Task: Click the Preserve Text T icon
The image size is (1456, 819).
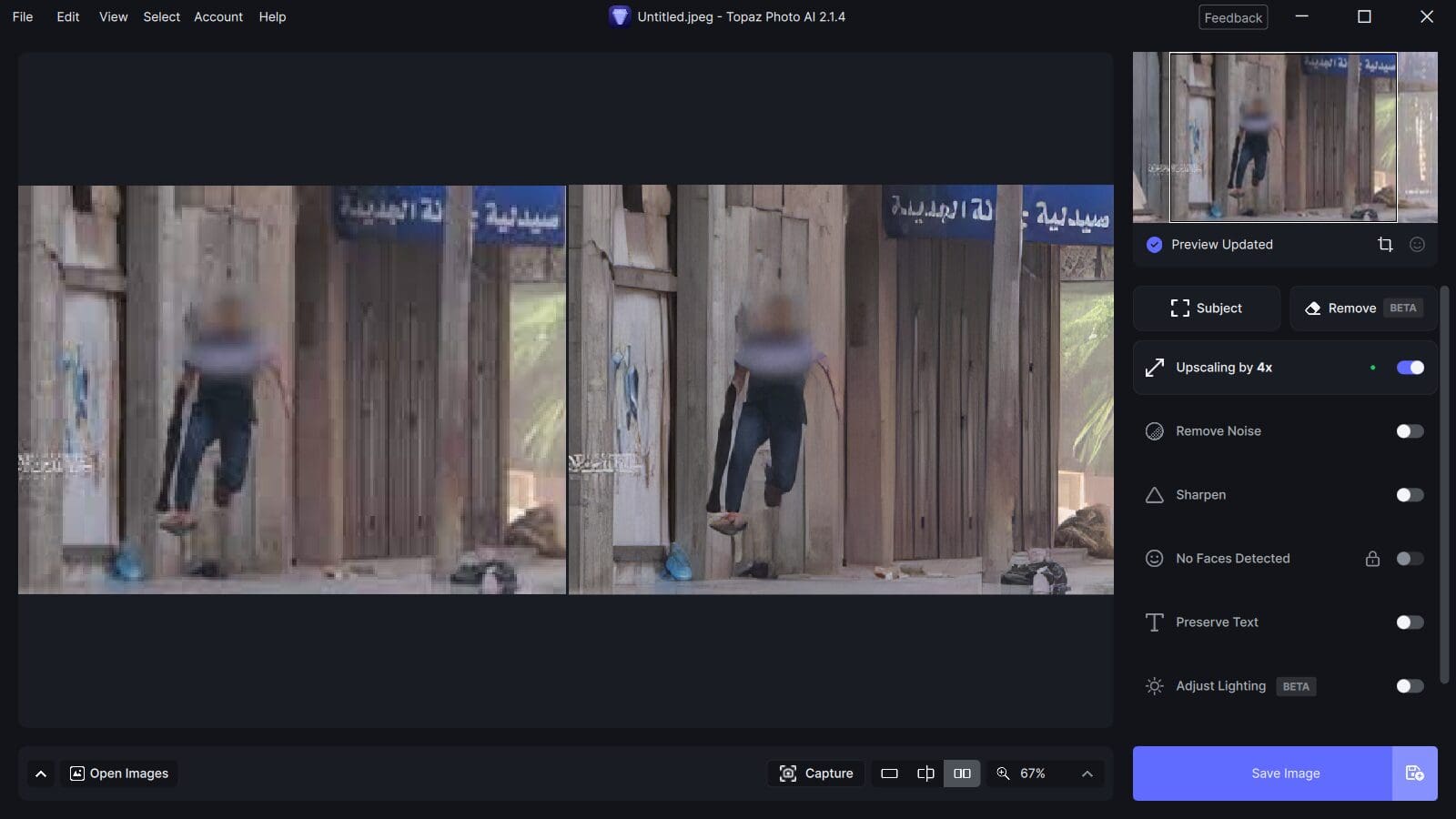Action: (x=1154, y=622)
